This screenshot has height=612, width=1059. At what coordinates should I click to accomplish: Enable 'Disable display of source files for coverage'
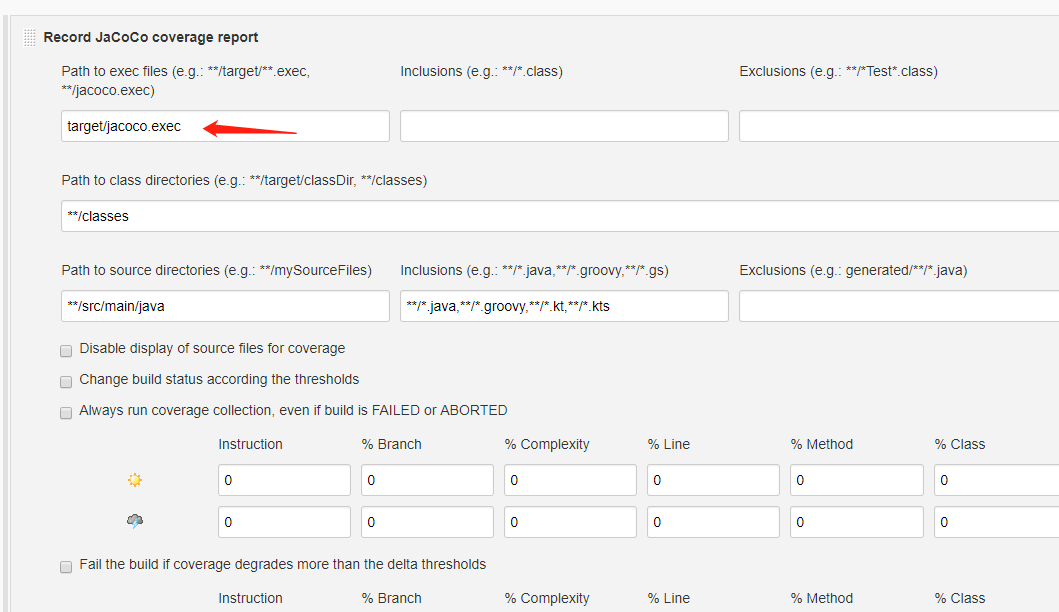66,350
